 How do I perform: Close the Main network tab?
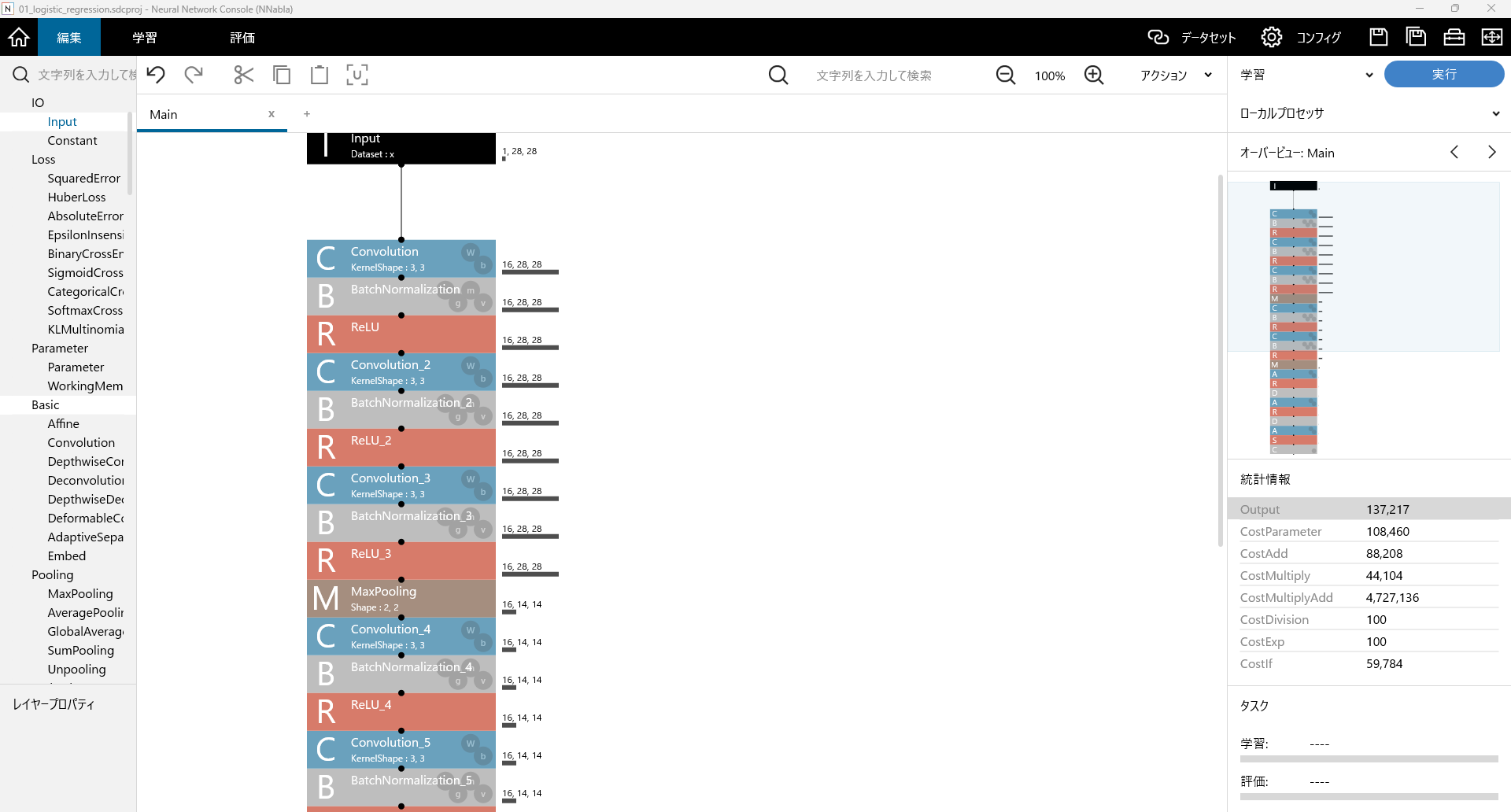tap(272, 114)
